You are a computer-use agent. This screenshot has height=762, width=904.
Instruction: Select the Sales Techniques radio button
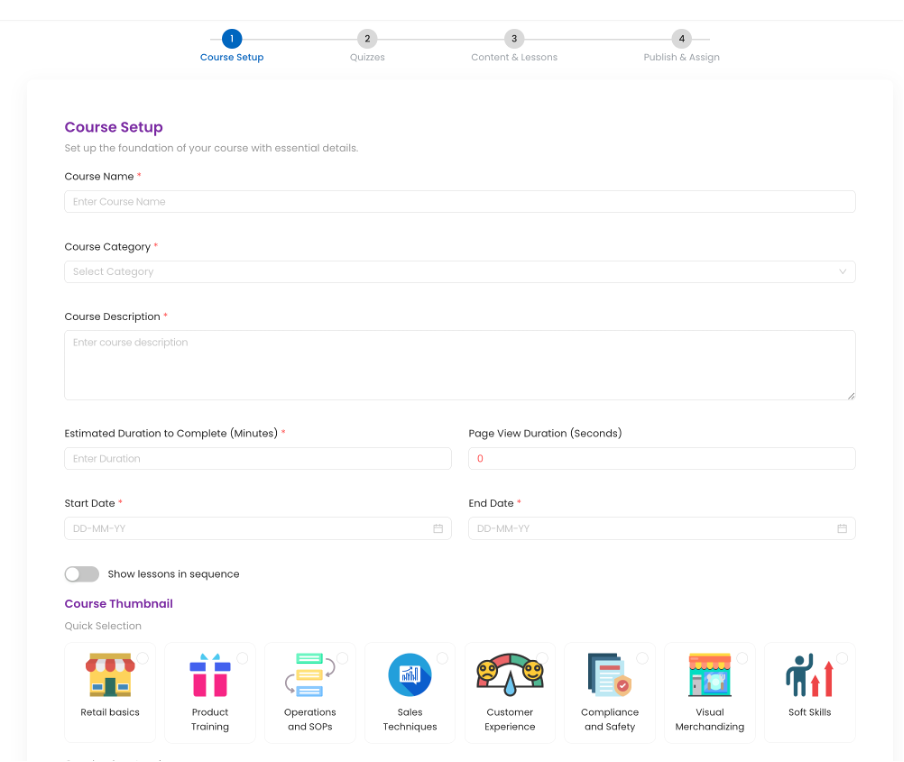[x=442, y=658]
